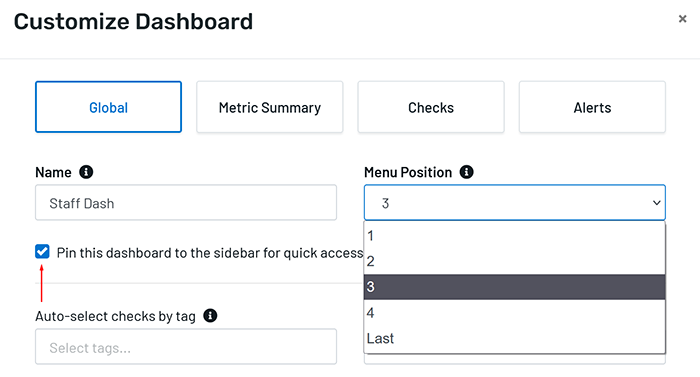Click the Menu Position info icon
The width and height of the screenshot is (700, 377).
coord(467,172)
